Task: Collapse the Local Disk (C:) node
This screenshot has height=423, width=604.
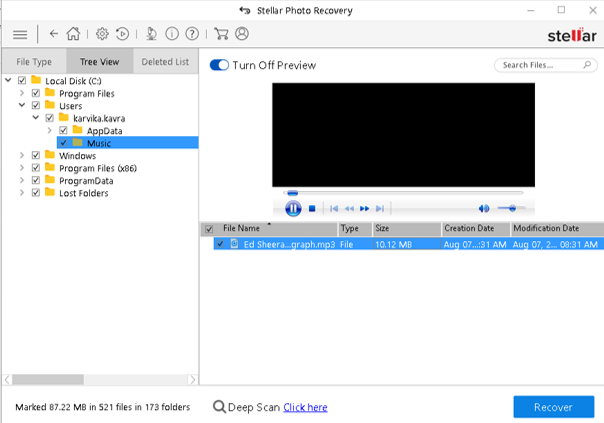Action: (8, 80)
